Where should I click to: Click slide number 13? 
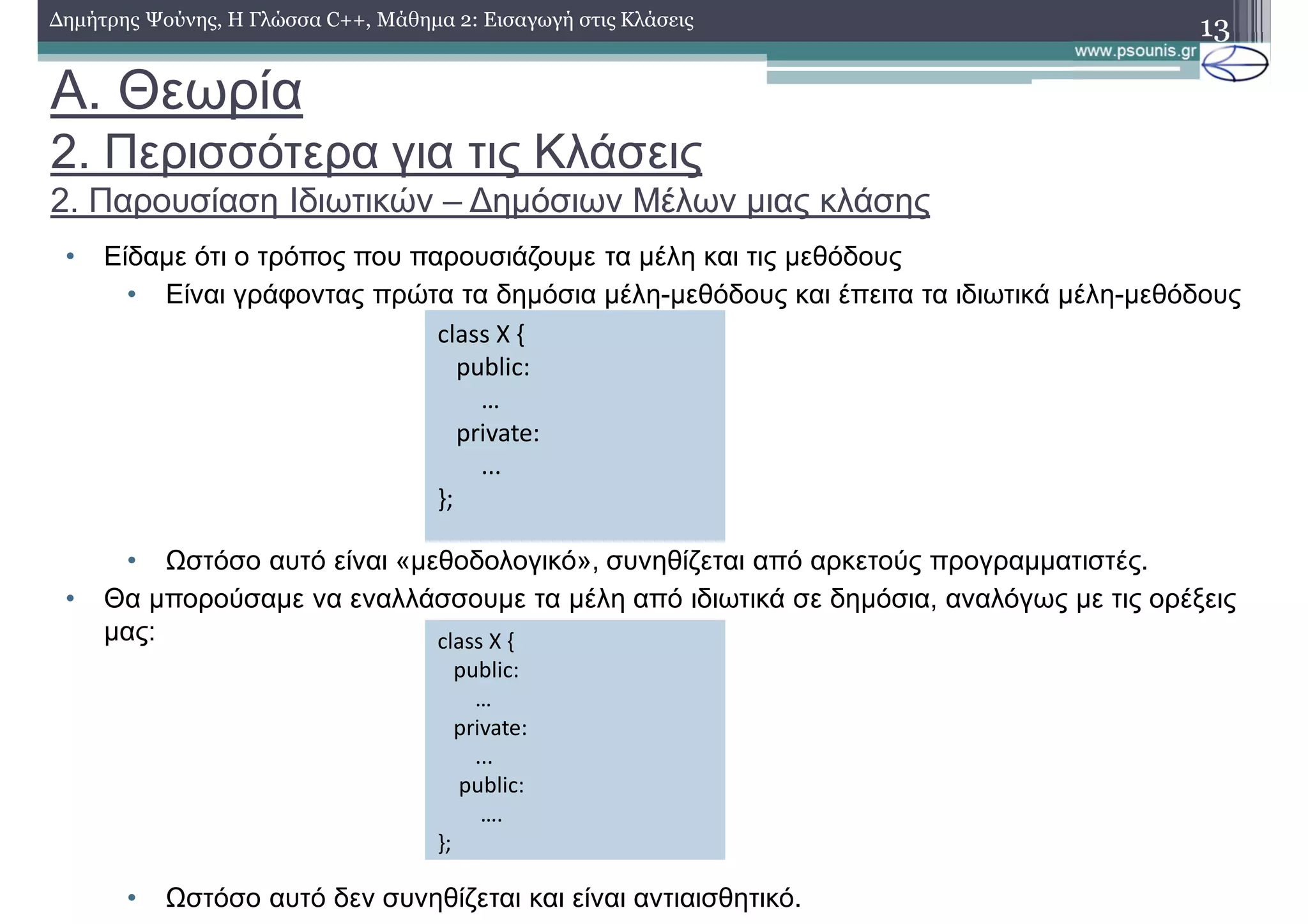(1214, 29)
